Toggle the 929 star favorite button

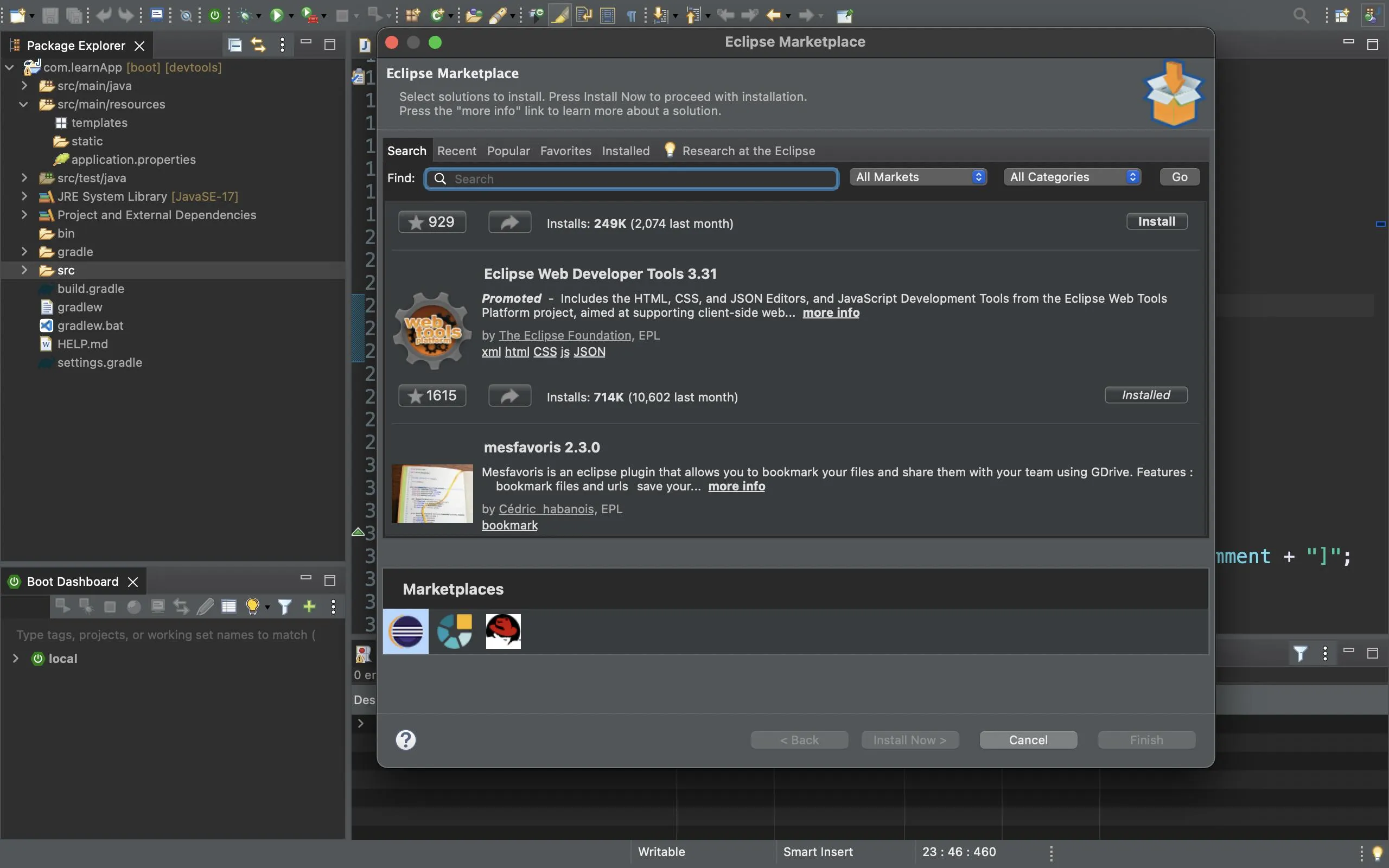(x=432, y=222)
